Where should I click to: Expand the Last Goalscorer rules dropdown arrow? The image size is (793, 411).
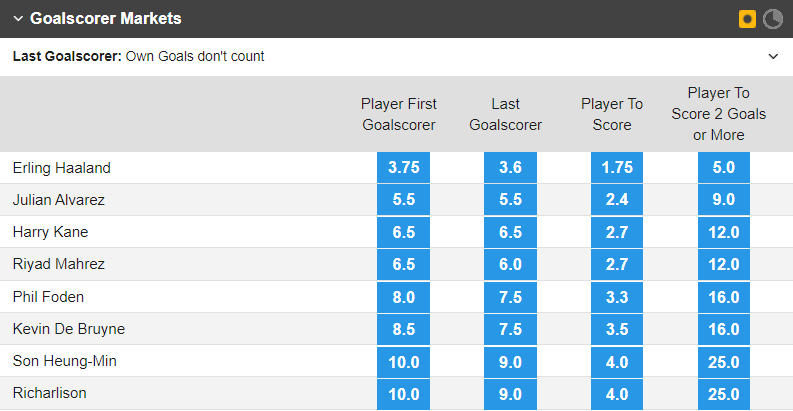coord(773,56)
